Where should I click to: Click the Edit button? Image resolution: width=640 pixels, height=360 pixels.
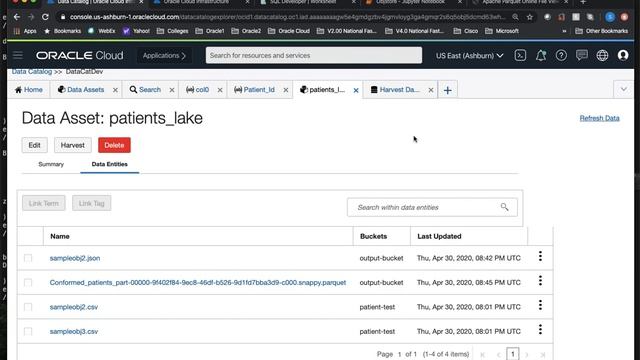(34, 145)
